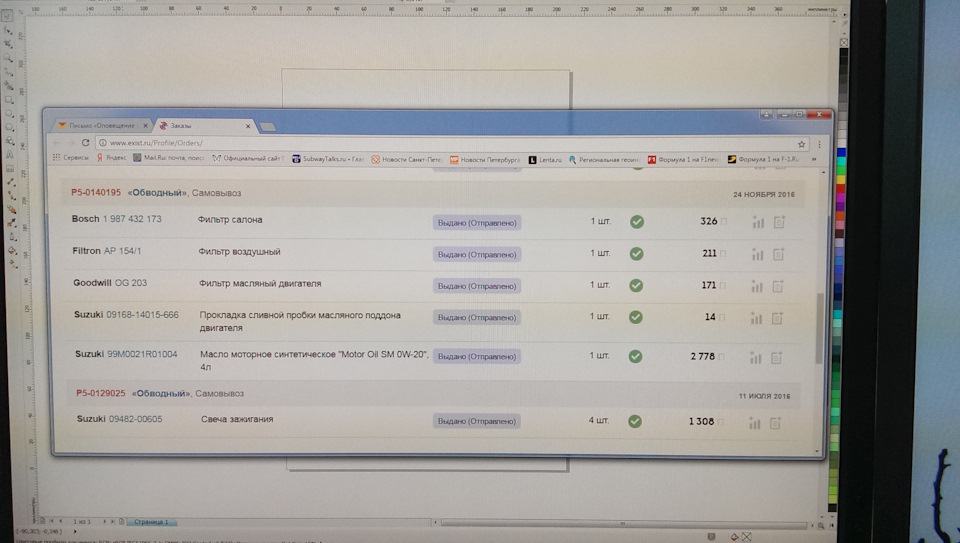Open the note icon for Suzuki 99M0021R01004

[x=776, y=358]
